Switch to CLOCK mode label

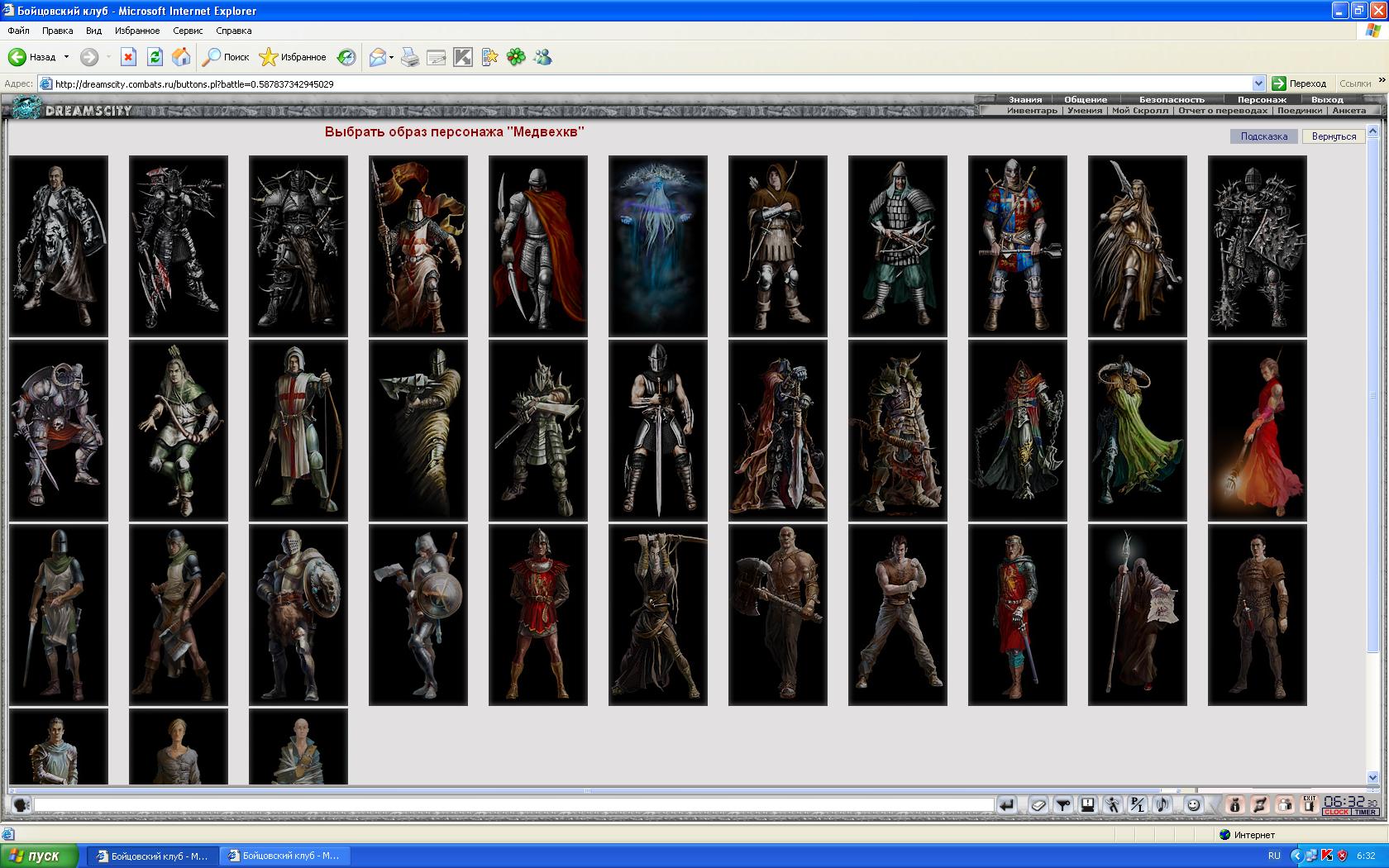coord(1336,812)
